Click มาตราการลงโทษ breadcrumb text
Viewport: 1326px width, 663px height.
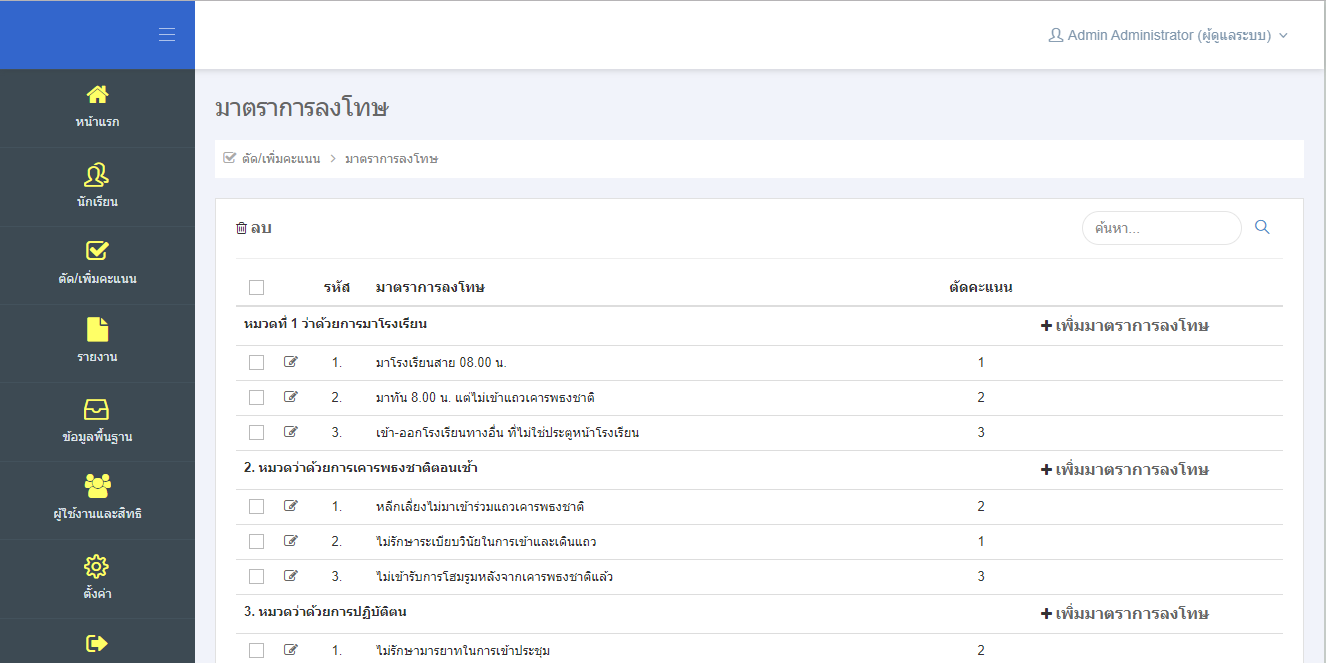coord(391,159)
